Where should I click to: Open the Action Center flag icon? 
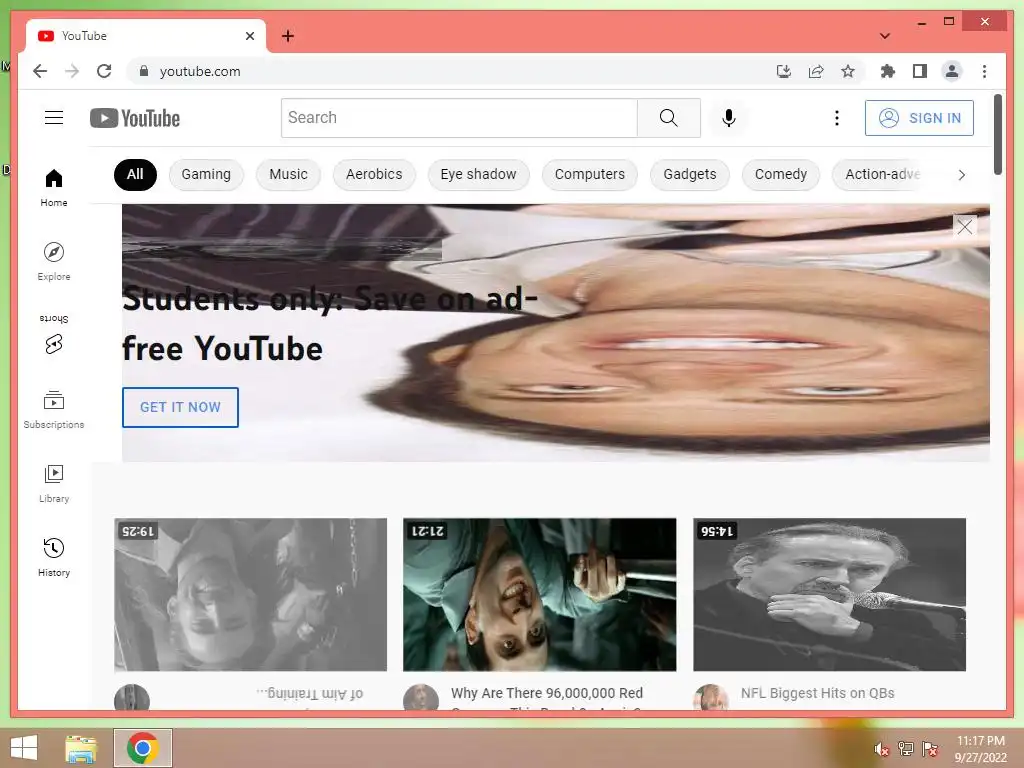[929, 749]
